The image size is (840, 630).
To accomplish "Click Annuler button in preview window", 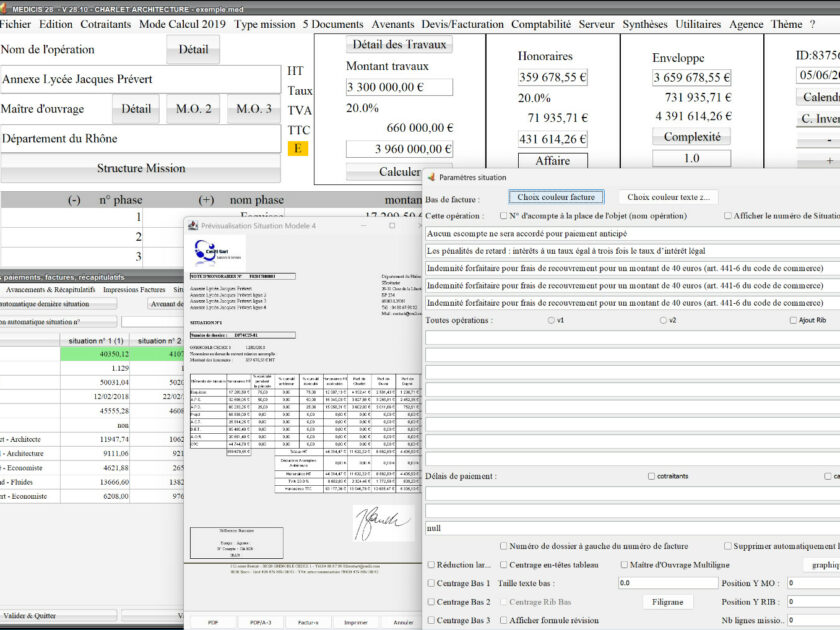I will 403,622.
